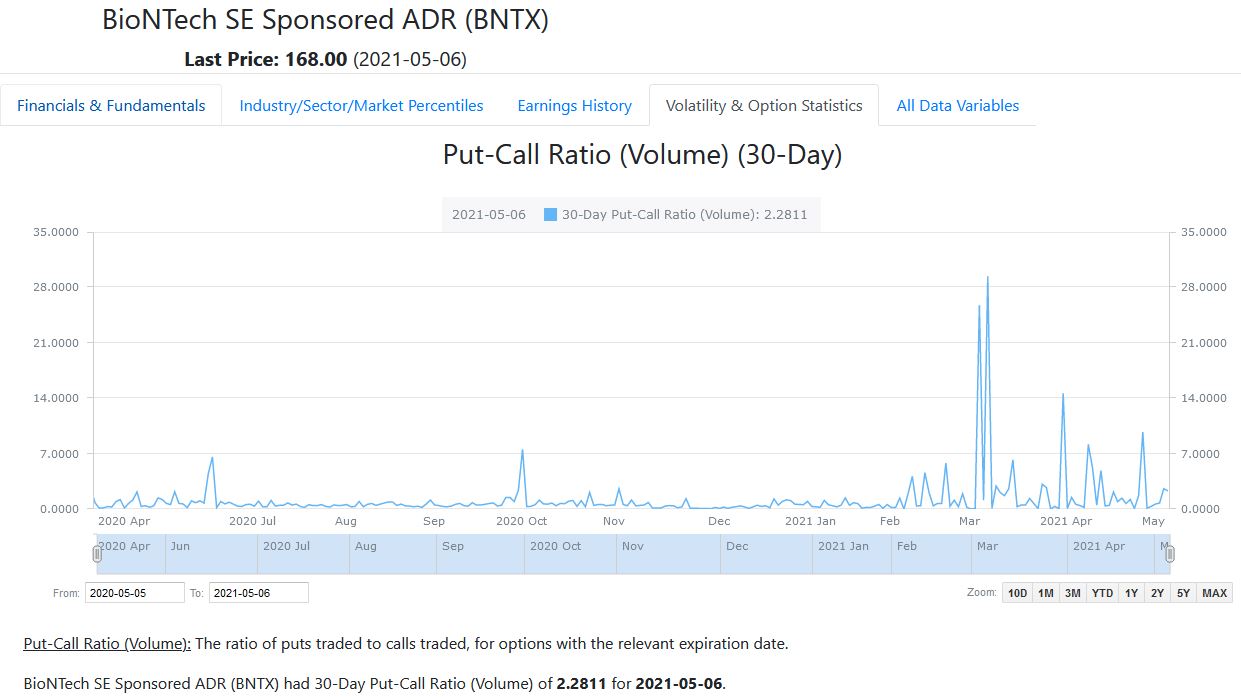Click the 30-Day Put-Call Ratio (Volume) legend label
The height and width of the screenshot is (697, 1241).
684,214
